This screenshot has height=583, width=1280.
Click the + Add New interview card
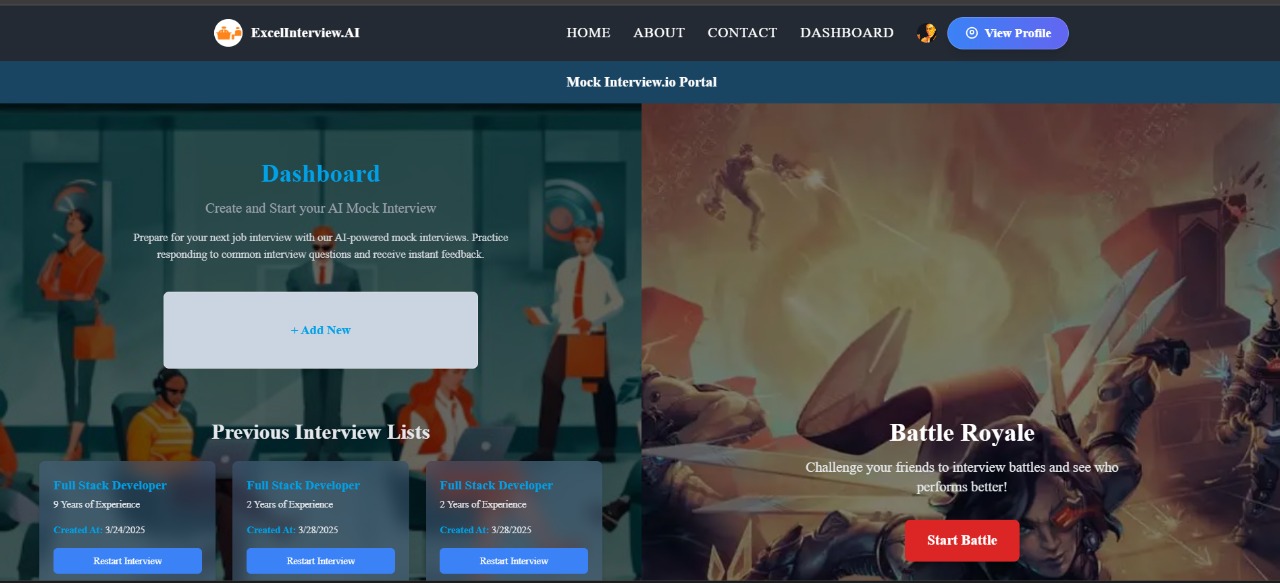(321, 330)
